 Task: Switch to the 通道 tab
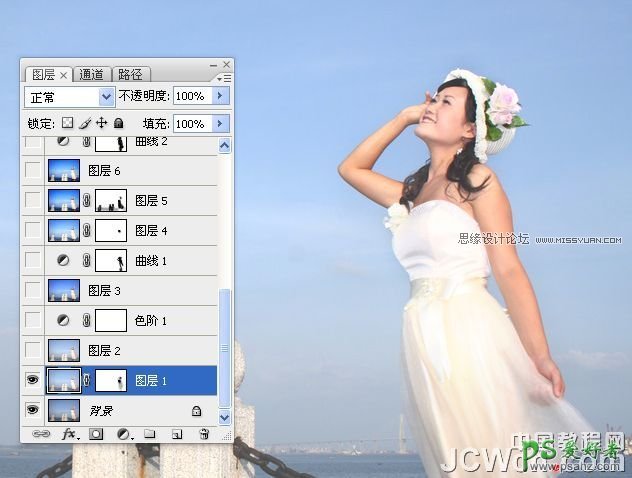91,74
